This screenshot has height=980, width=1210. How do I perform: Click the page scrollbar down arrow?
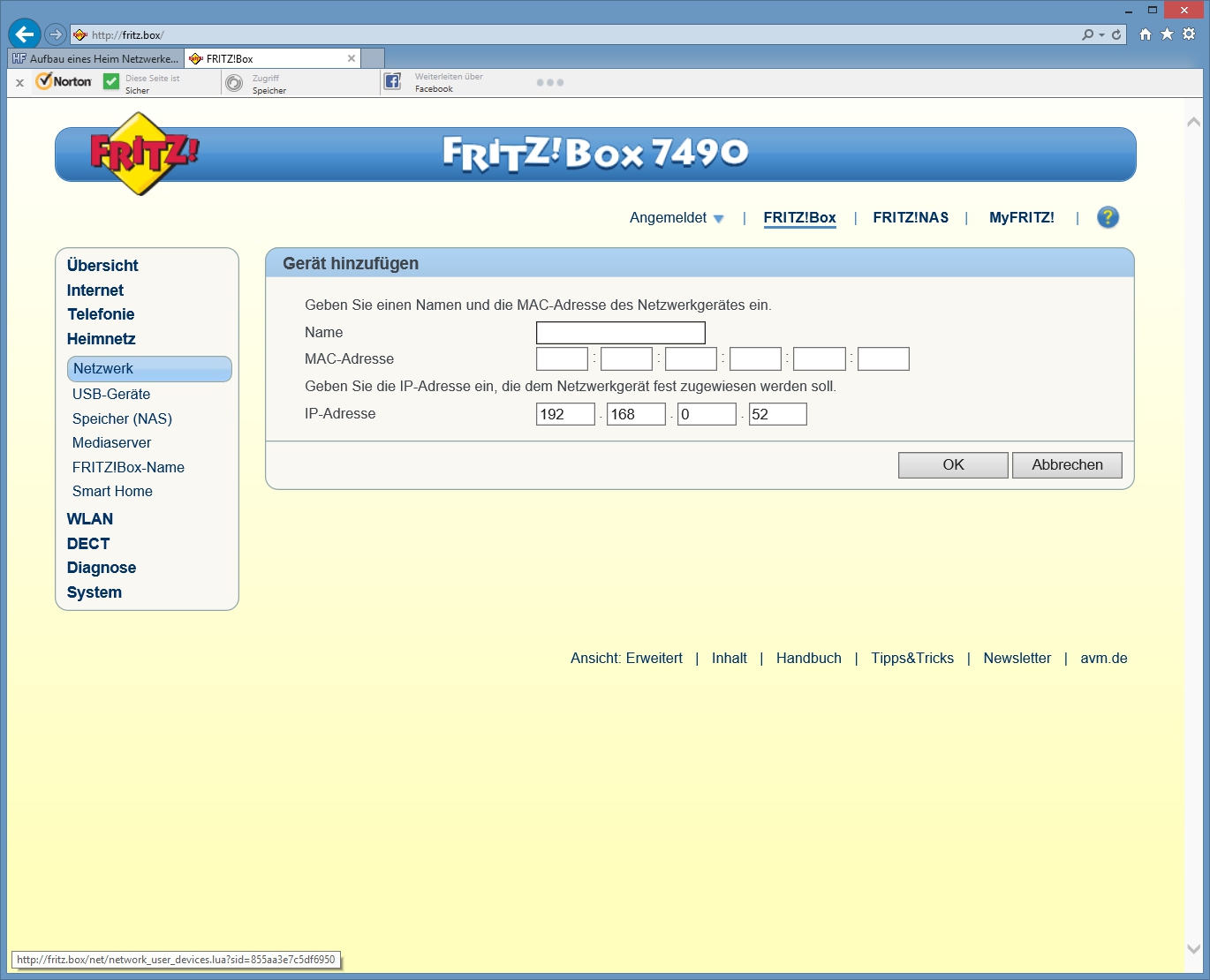pos(1193,949)
